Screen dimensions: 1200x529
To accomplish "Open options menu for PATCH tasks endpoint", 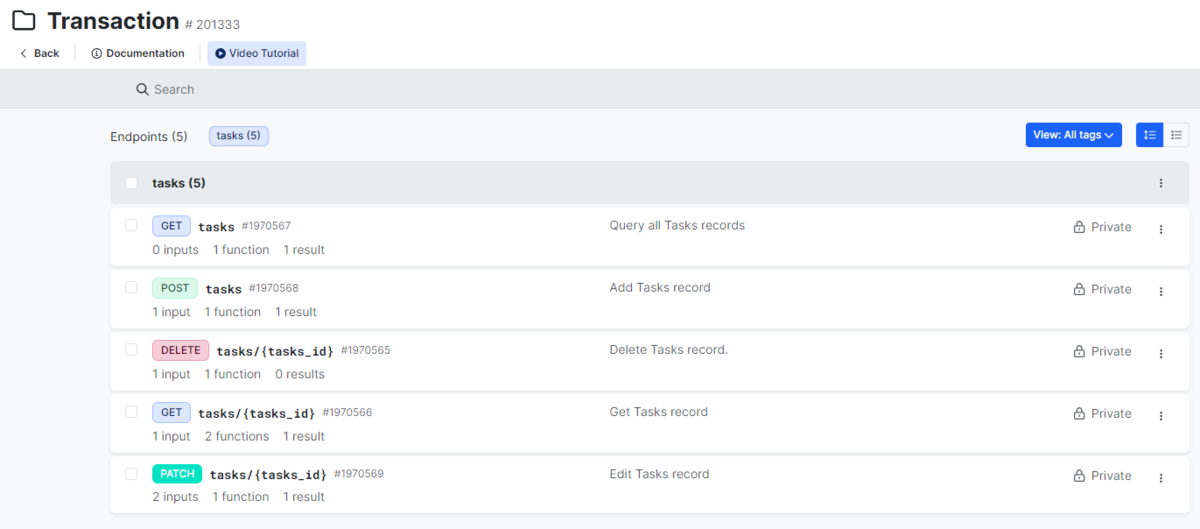I will tap(1160, 477).
